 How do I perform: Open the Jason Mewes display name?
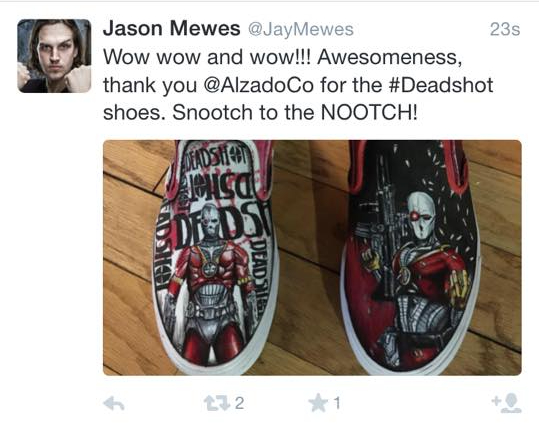click(172, 28)
